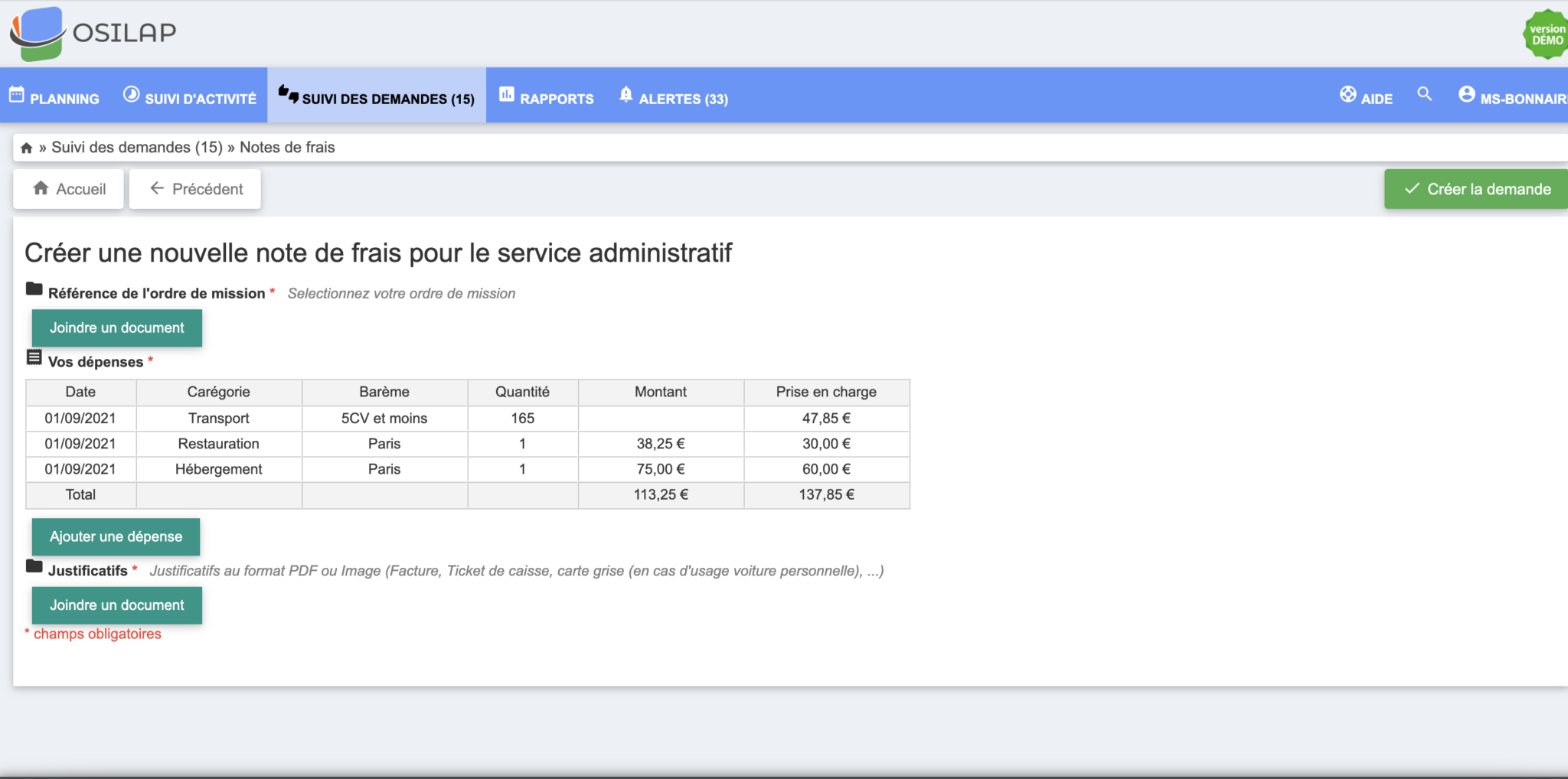The image size is (1568, 779).
Task: Click the '165' quantity cell
Action: pos(523,419)
